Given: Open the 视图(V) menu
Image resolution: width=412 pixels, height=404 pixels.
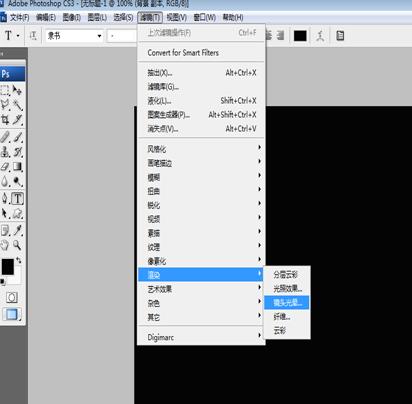Looking at the screenshot, I should (177, 17).
